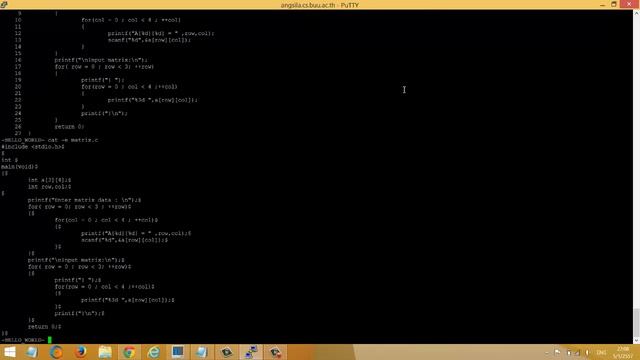Click the green cursor at the final prompt

pyautogui.click(x=50, y=340)
